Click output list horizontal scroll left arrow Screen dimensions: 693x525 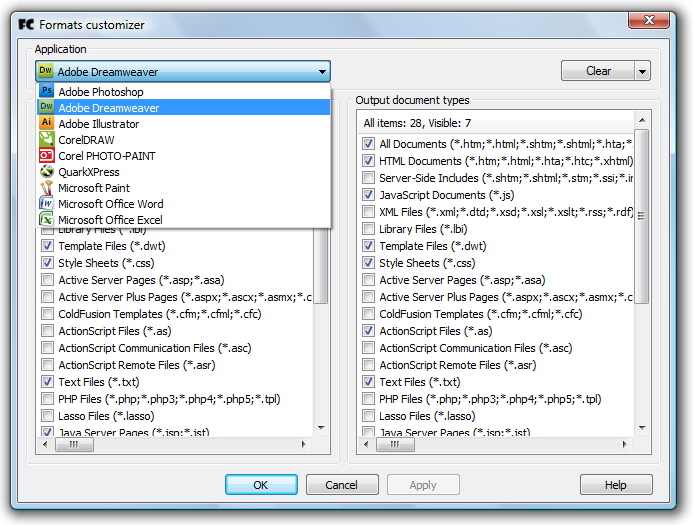coord(366,444)
